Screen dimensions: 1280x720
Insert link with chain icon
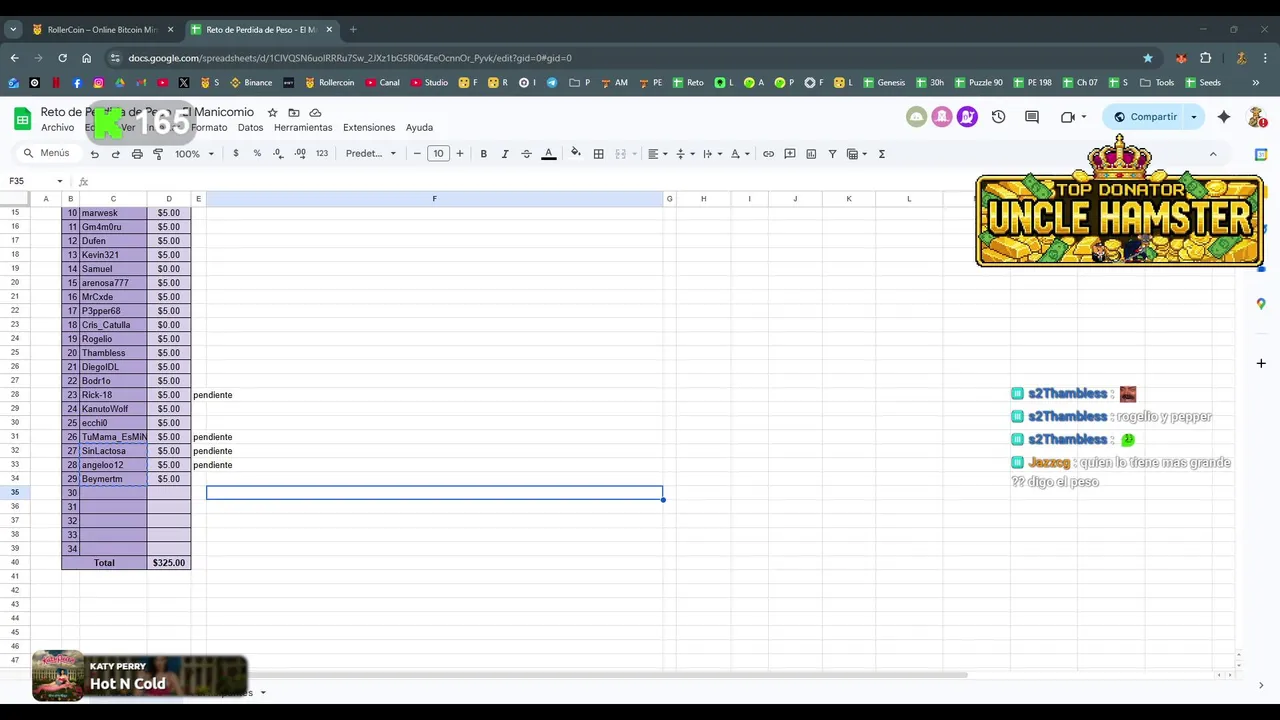[768, 154]
